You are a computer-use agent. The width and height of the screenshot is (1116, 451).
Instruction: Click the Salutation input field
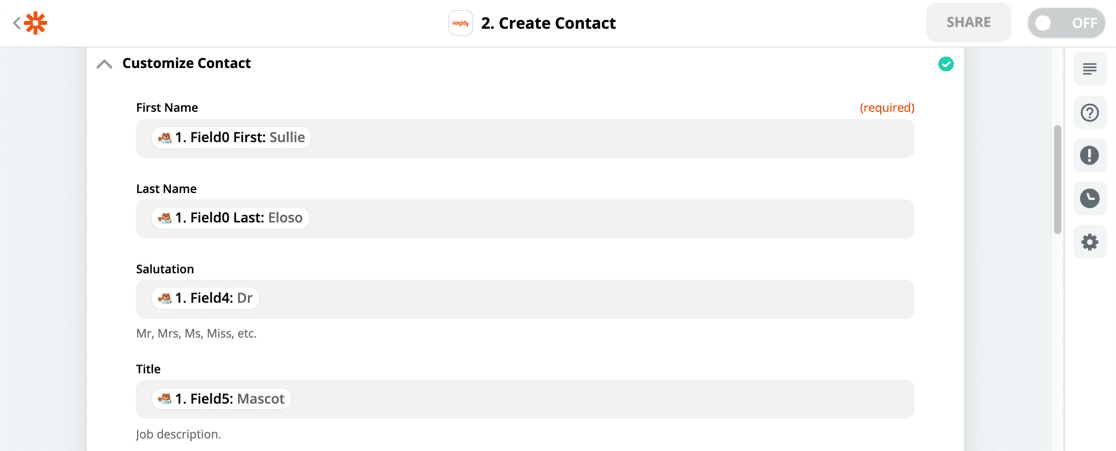(525, 299)
